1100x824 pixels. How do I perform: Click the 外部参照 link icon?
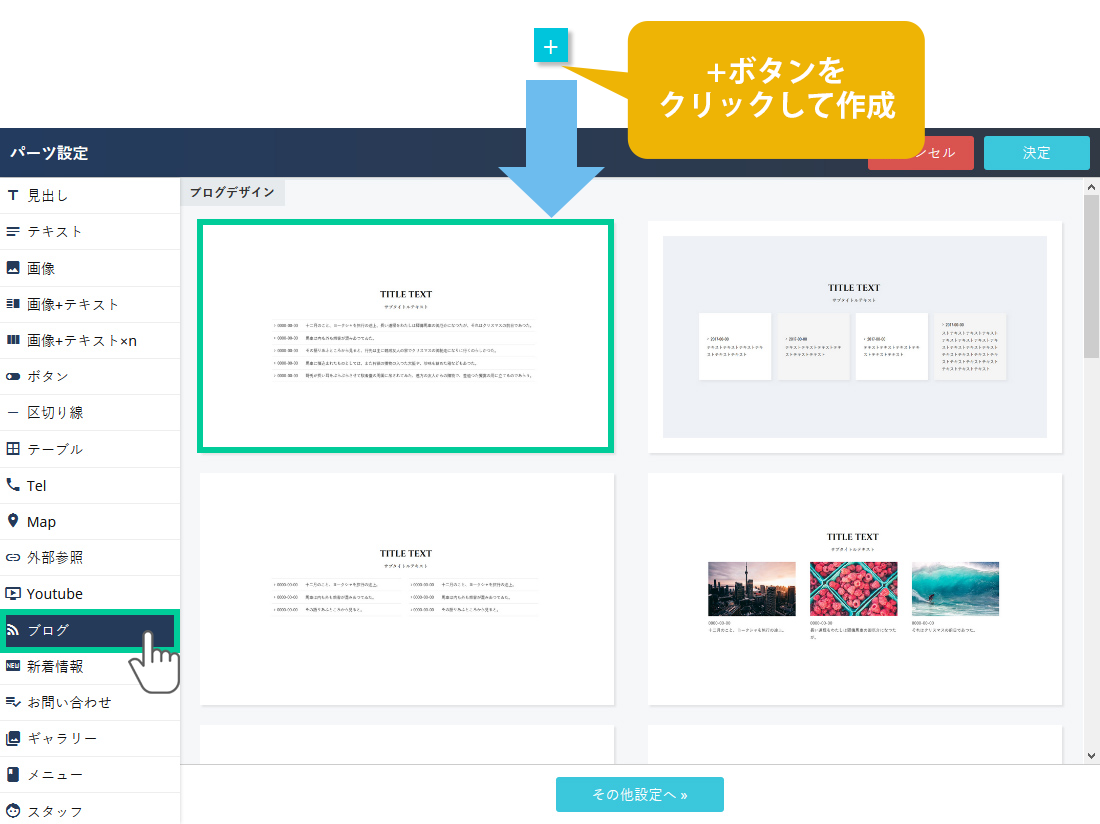(x=13, y=558)
